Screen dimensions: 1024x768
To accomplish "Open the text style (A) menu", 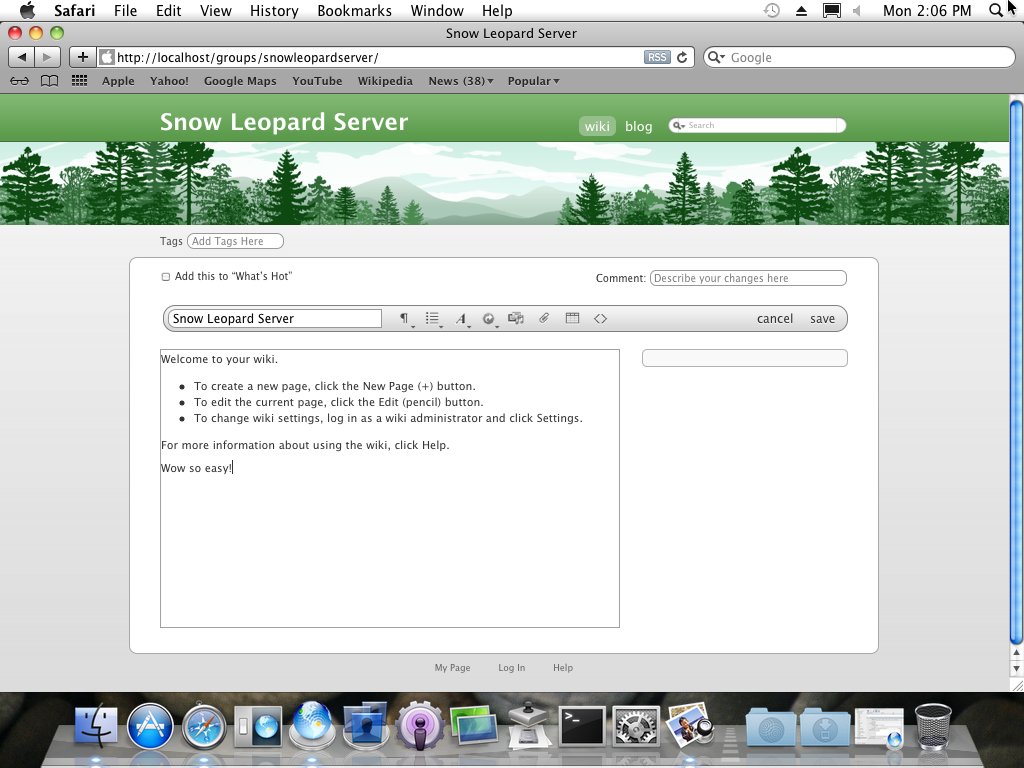I will coord(462,319).
